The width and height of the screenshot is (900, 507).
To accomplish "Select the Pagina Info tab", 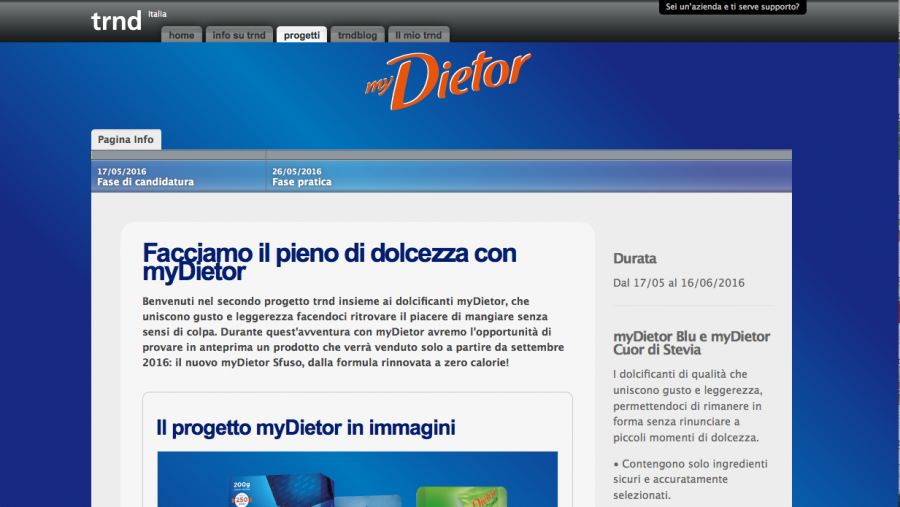I will tap(125, 140).
